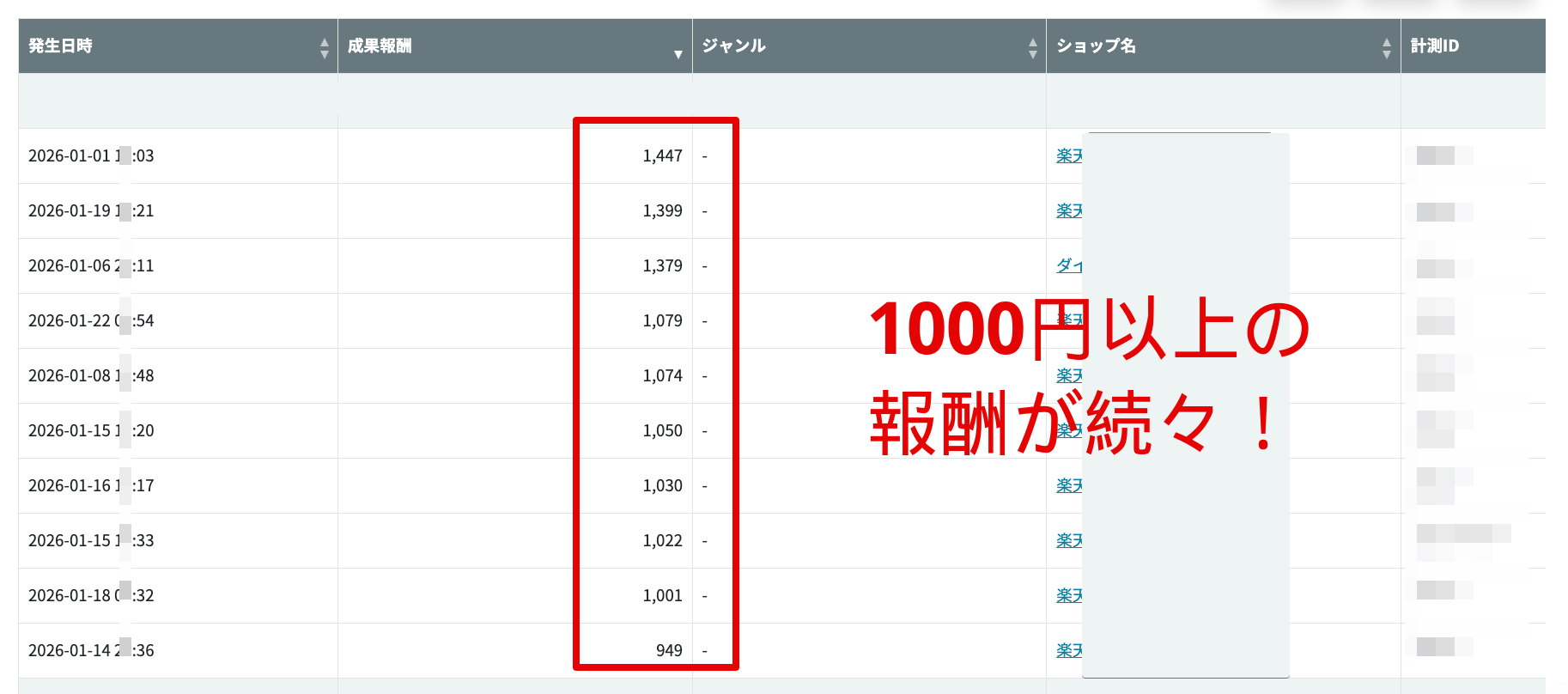The height and width of the screenshot is (694, 1568).
Task: Open the shop link in the 1,022 row
Action: click(1069, 541)
